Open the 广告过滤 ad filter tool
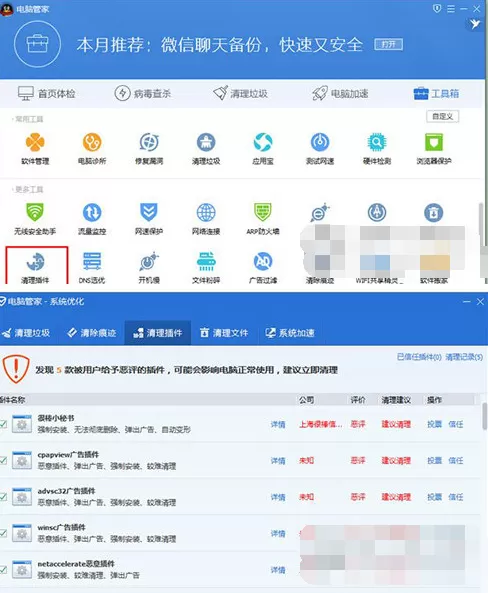The width and height of the screenshot is (488, 593). point(263,267)
